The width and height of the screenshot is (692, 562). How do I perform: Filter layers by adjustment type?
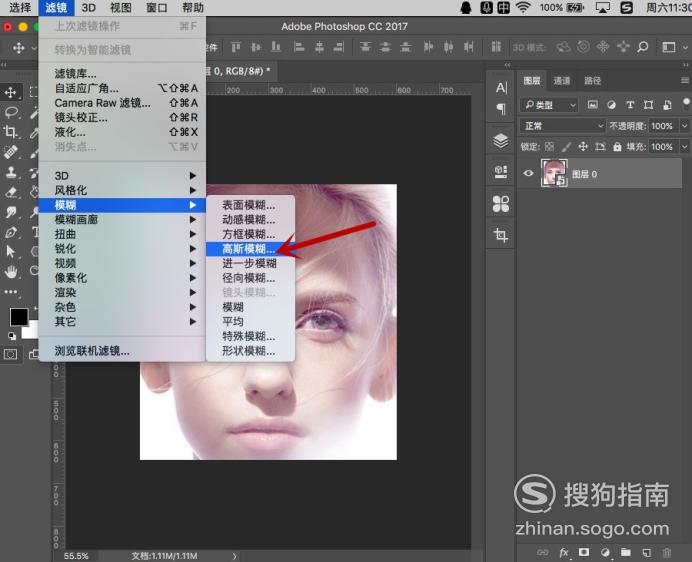click(x=611, y=105)
